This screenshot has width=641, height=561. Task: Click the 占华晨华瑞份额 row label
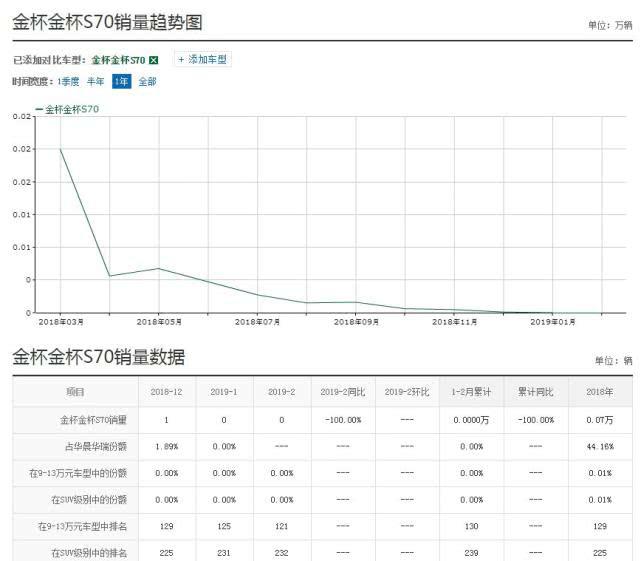coord(96,447)
